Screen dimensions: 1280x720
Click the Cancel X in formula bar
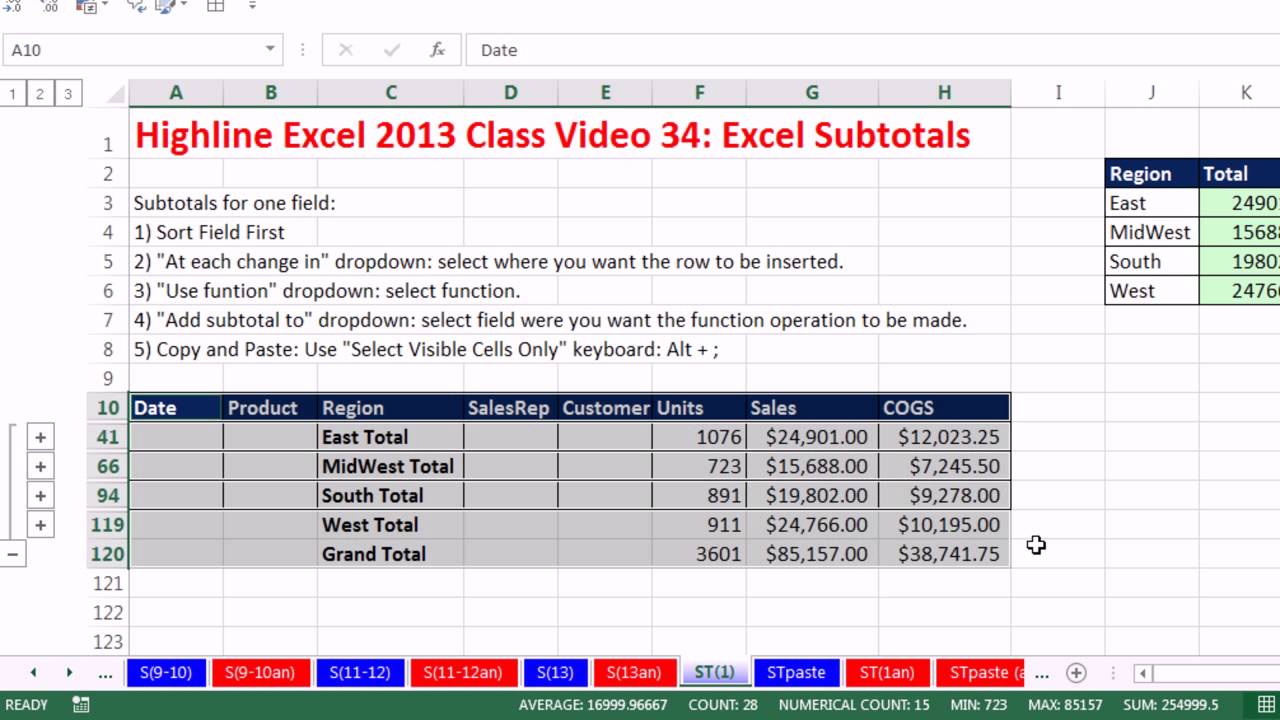point(346,50)
